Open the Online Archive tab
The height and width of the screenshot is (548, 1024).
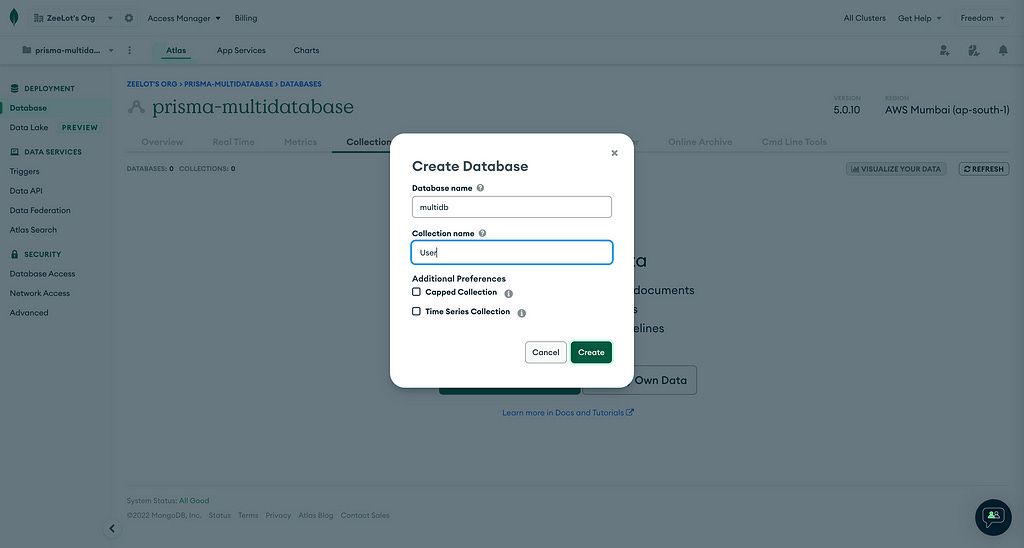tap(699, 142)
